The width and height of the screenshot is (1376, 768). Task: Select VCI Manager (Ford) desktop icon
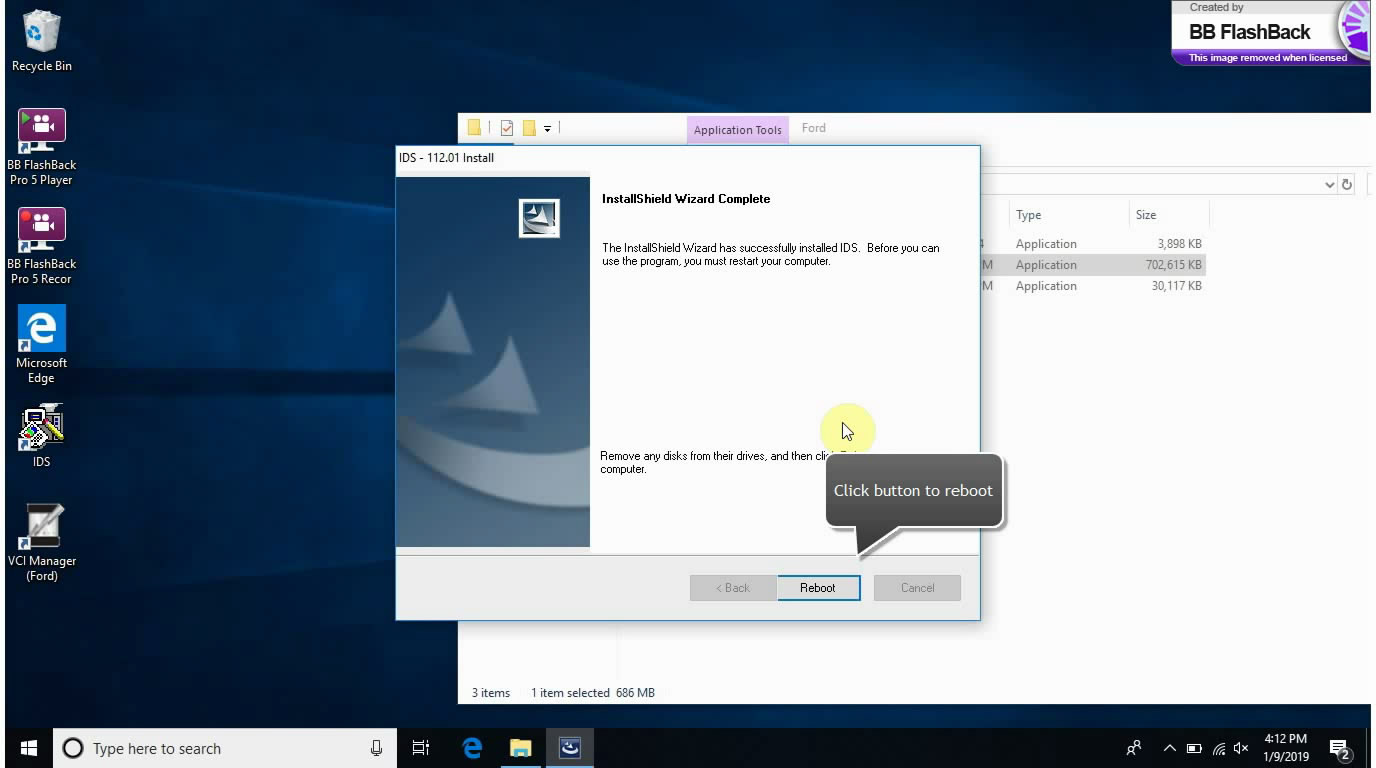click(41, 542)
